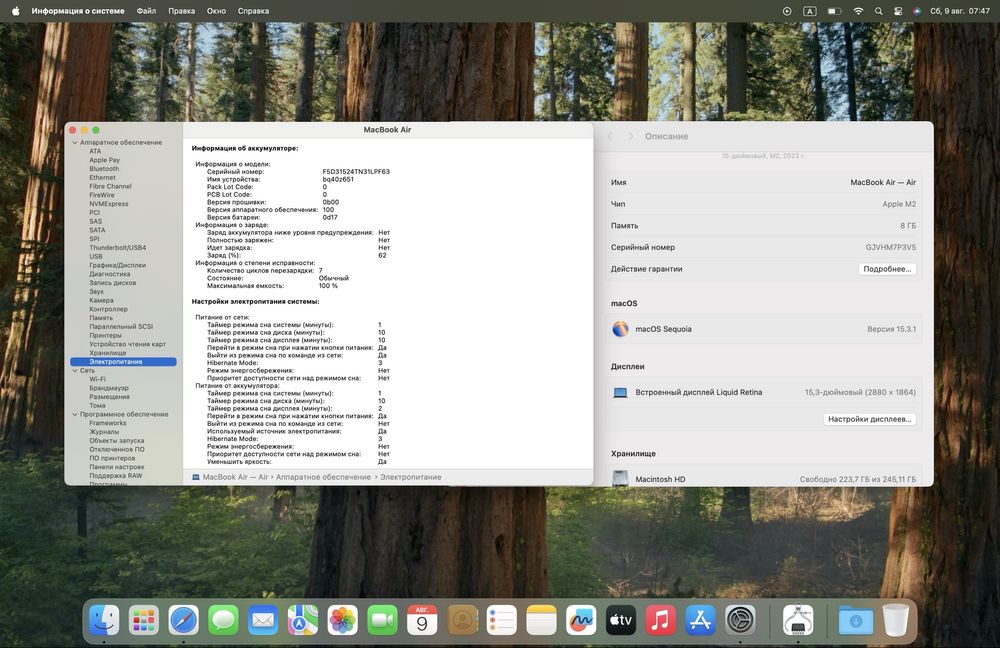Click Серийный номер value GJVHM7P3V5
This screenshot has width=1000, height=648.
tap(890, 247)
